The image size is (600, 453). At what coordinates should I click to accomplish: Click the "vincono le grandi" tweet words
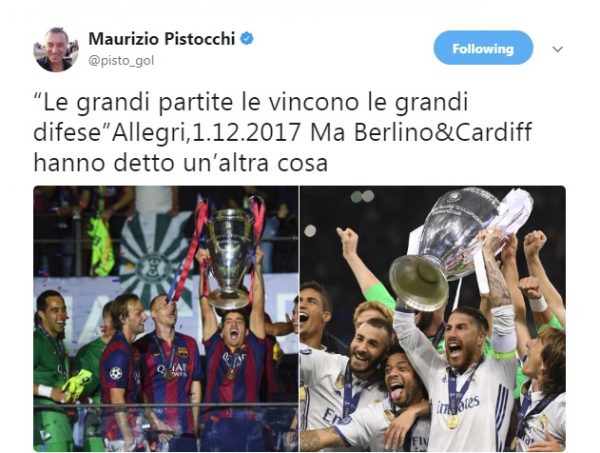[x=368, y=102]
